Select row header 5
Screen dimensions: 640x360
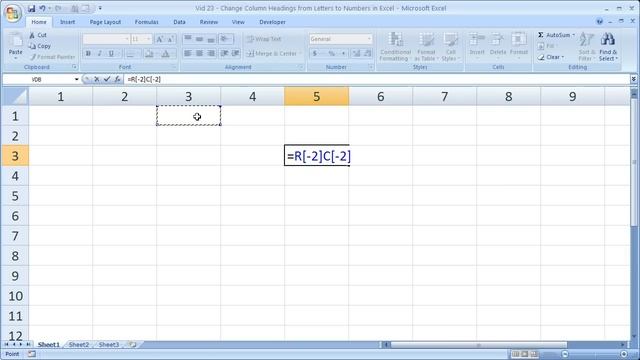[15, 196]
